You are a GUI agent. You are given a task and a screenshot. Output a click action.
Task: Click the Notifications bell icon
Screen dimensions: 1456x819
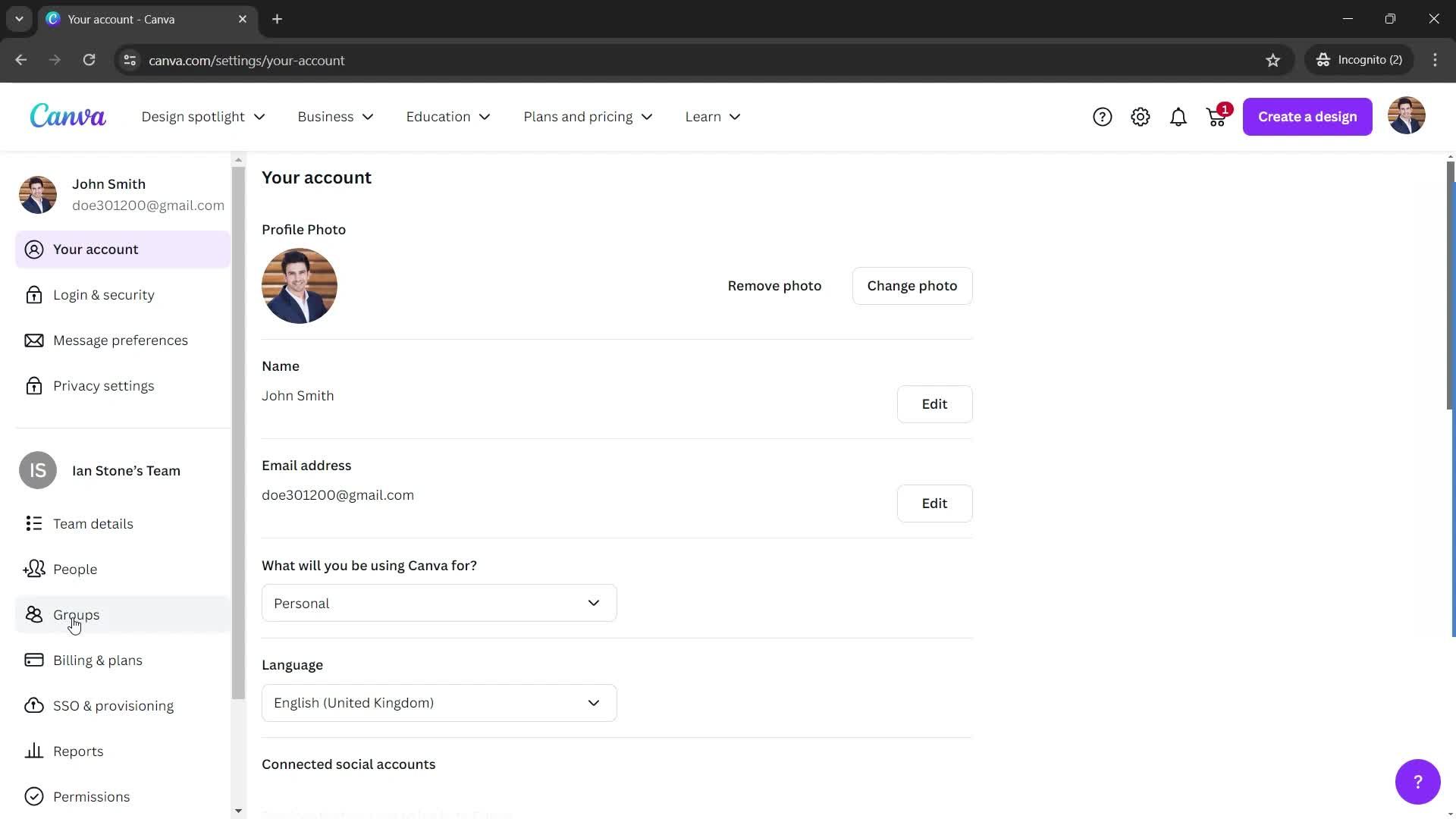(x=1178, y=116)
